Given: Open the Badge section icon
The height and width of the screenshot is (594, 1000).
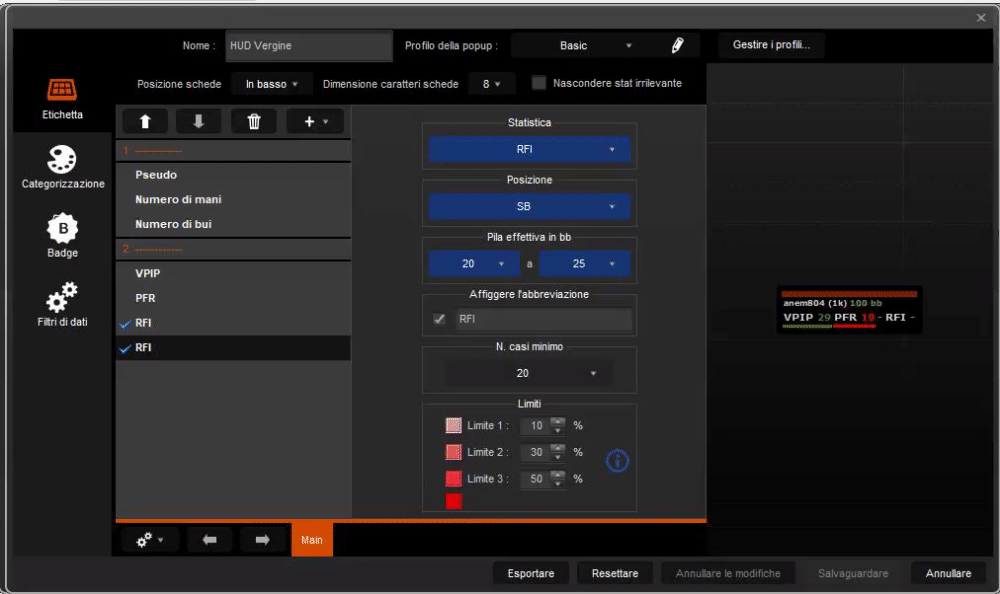Looking at the screenshot, I should coord(62,228).
